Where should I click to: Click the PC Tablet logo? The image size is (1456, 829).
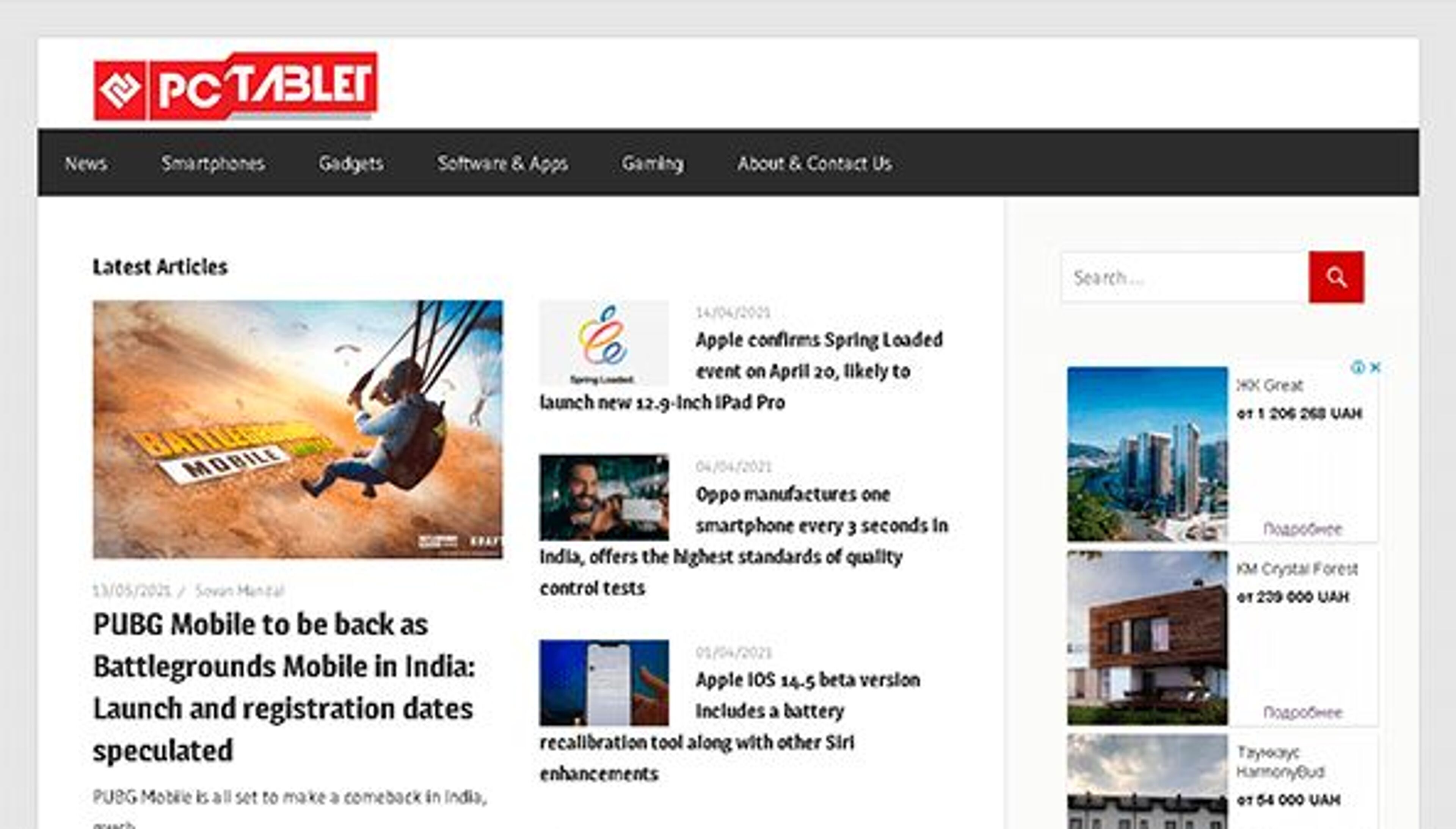[x=235, y=86]
